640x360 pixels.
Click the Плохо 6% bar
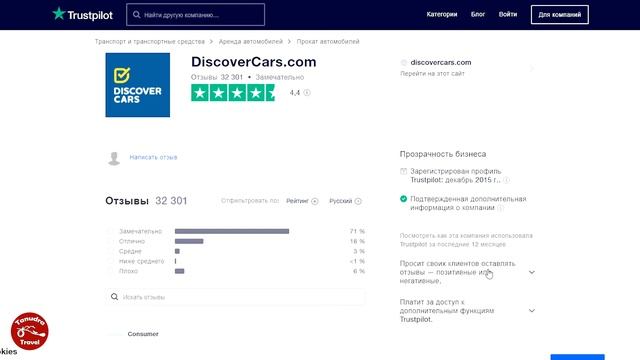[x=180, y=271]
